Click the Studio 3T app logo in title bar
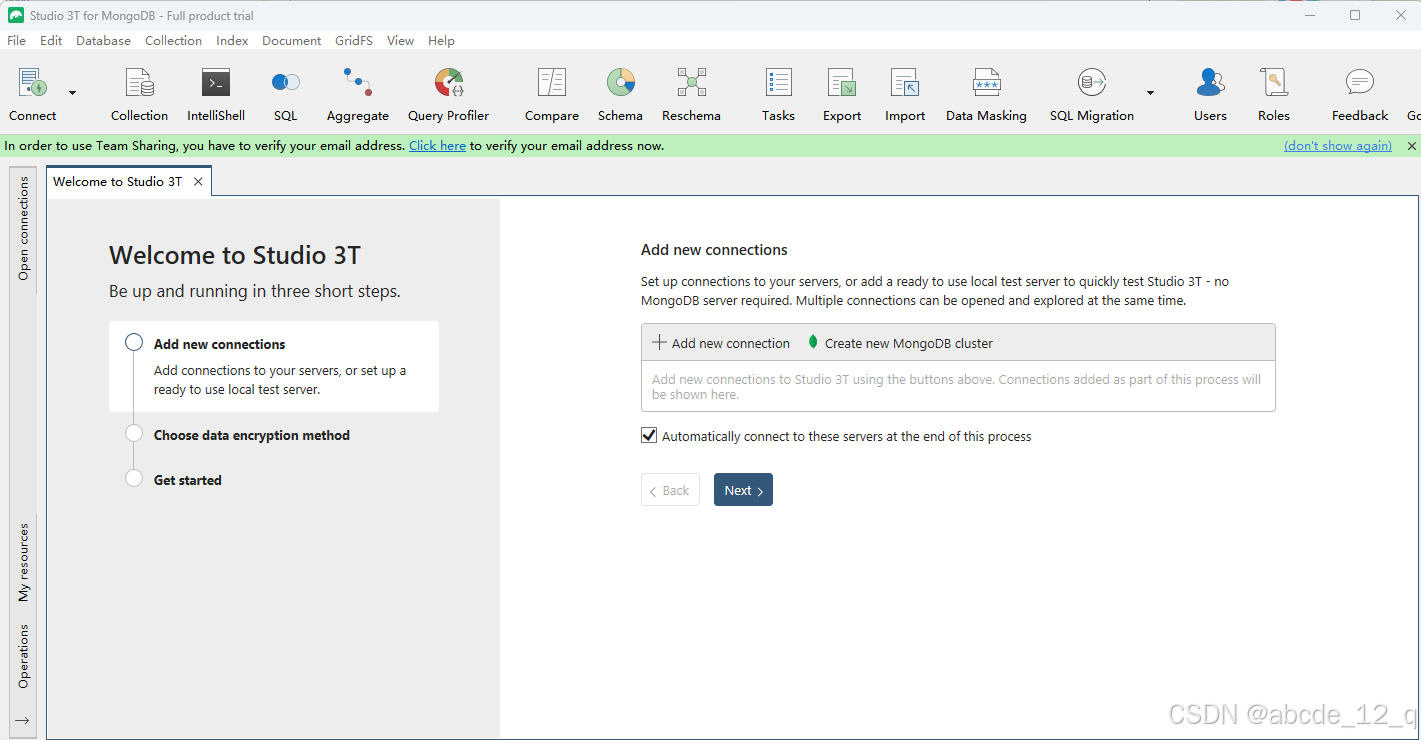 point(15,15)
